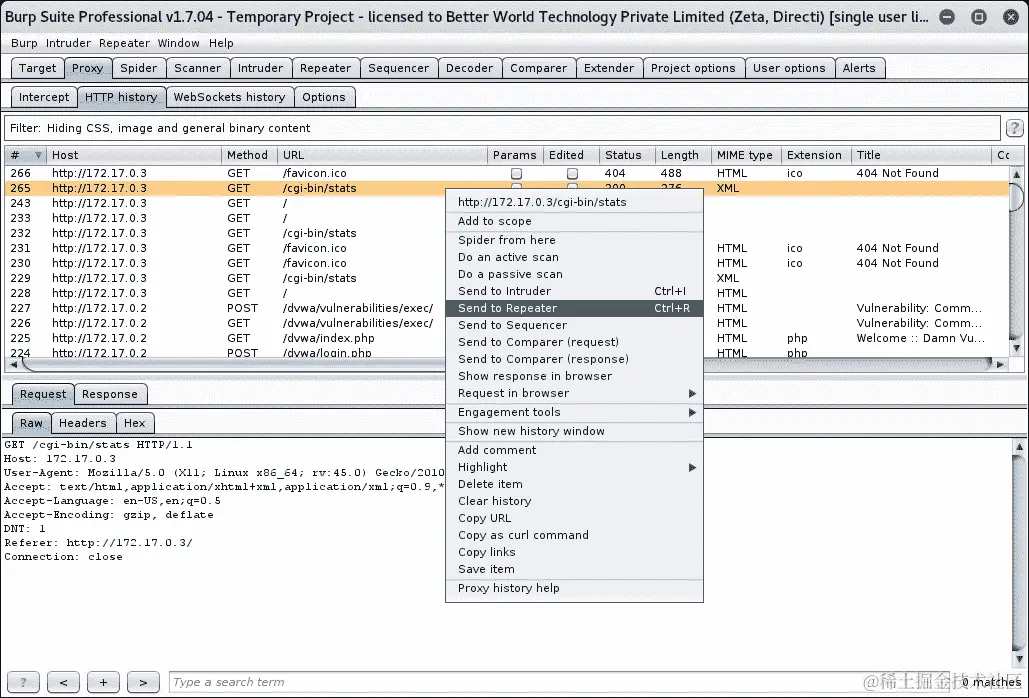Select Add comment in context menu
Image resolution: width=1029 pixels, height=698 pixels.
point(574,450)
